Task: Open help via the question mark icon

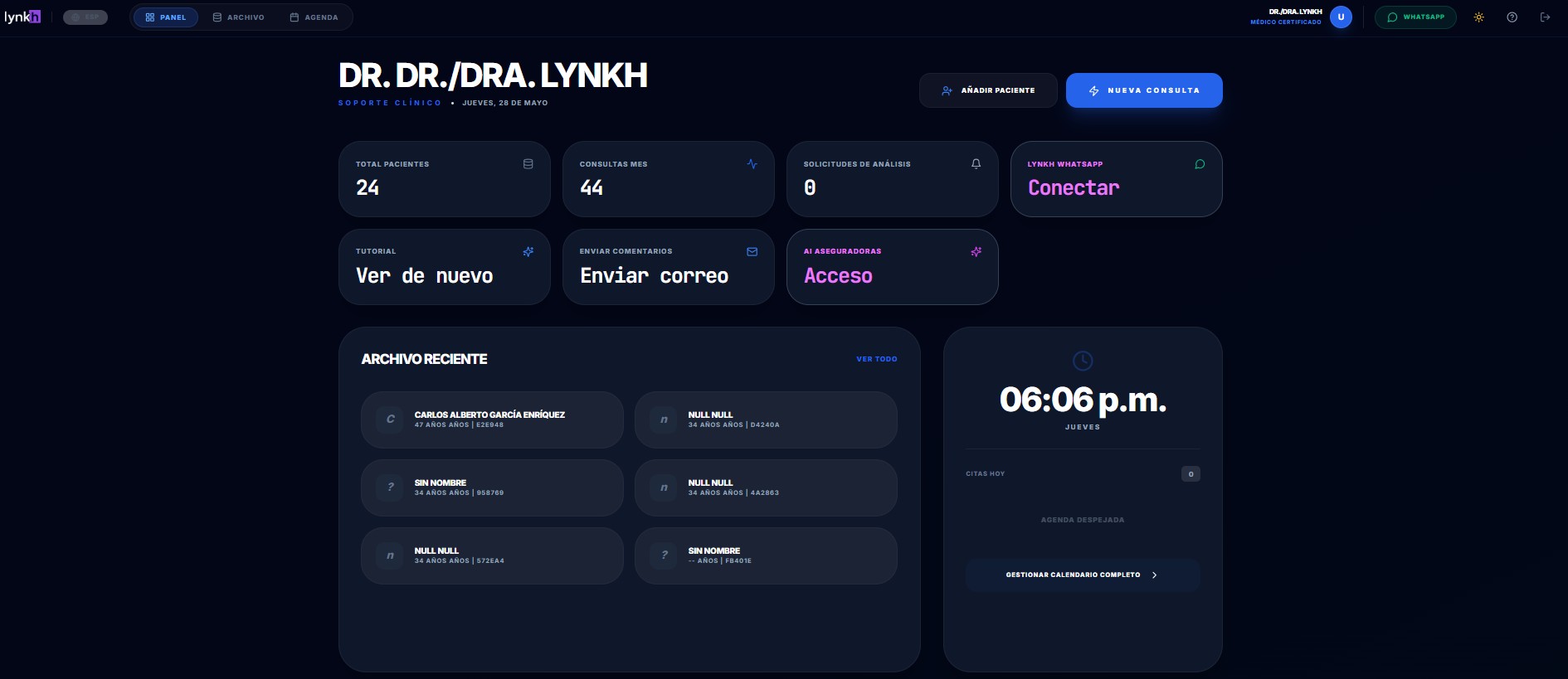Action: pos(1512,17)
